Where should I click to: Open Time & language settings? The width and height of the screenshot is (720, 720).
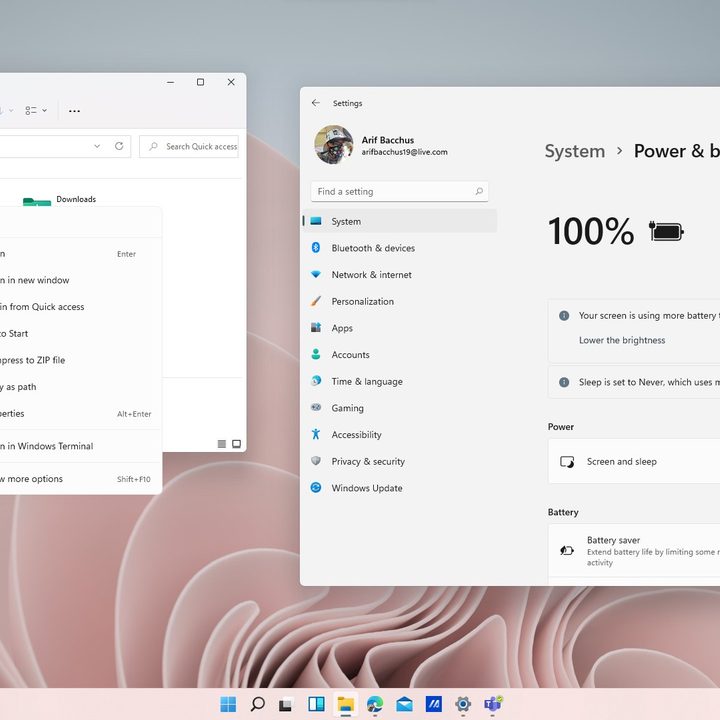tap(399, 381)
